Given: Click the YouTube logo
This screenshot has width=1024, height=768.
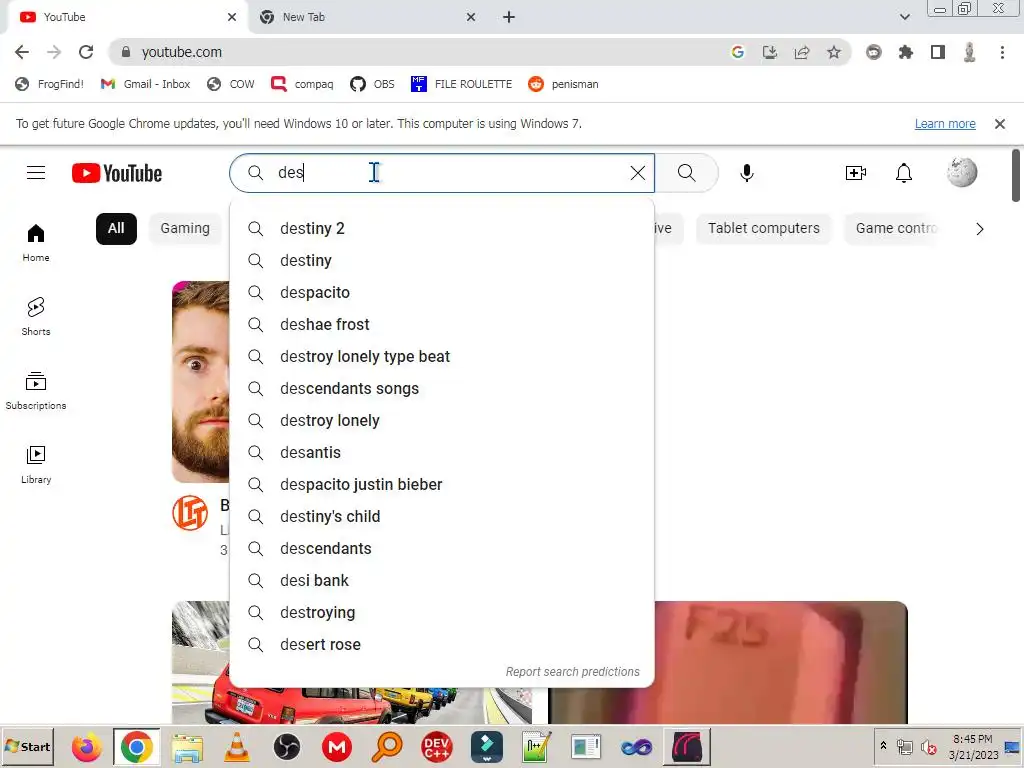Looking at the screenshot, I should 117,173.
